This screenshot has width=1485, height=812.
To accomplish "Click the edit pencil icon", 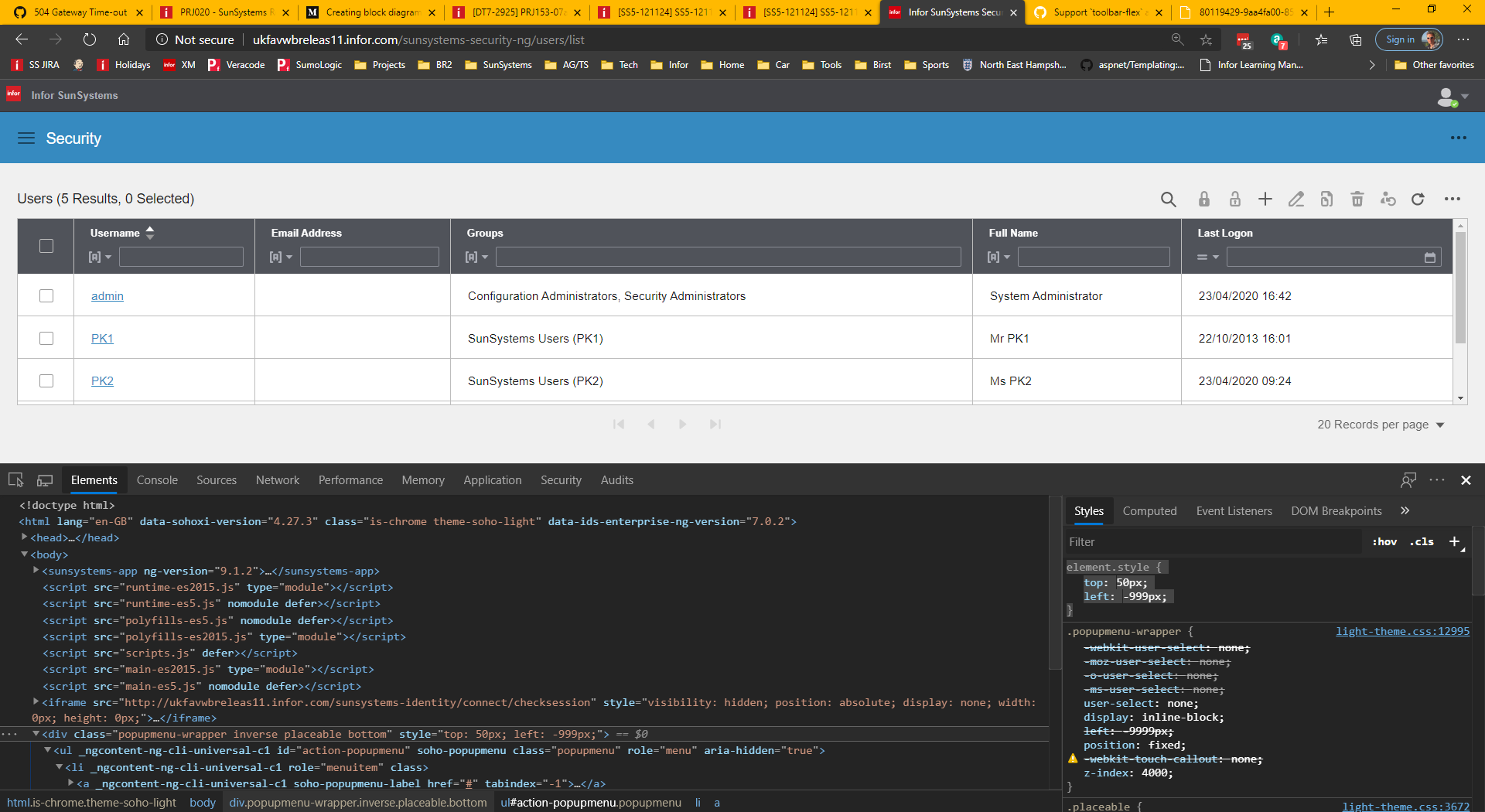I will (1296, 200).
